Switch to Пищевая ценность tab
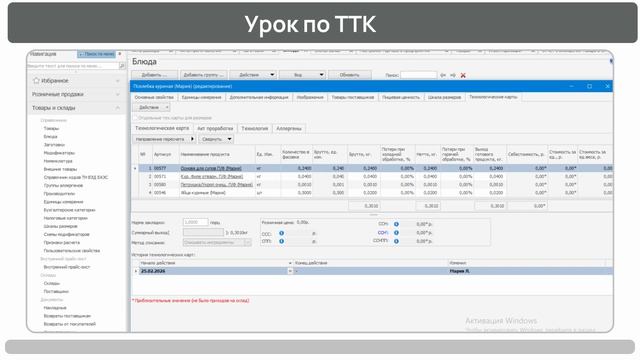The height and width of the screenshot is (360, 640). click(x=400, y=97)
